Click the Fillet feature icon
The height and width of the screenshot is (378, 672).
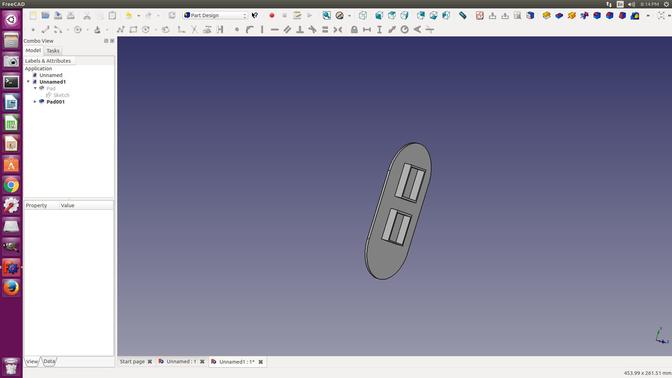(597, 15)
